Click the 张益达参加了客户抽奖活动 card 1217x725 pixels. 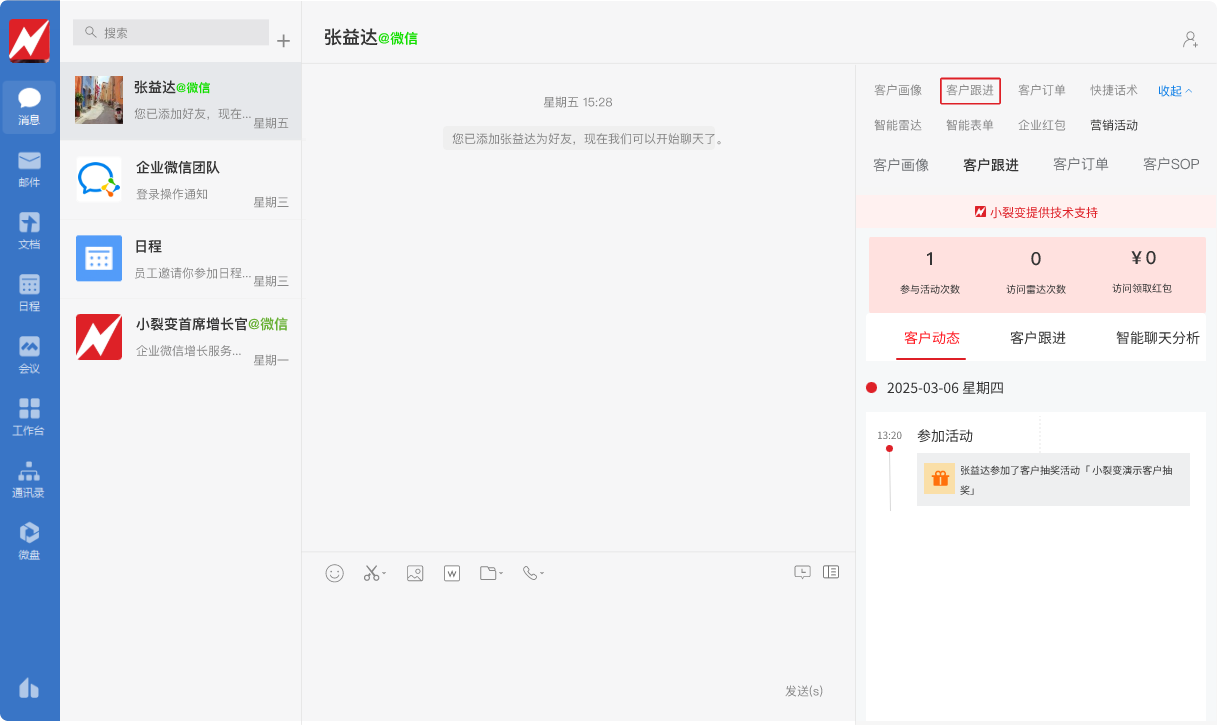click(x=1053, y=479)
